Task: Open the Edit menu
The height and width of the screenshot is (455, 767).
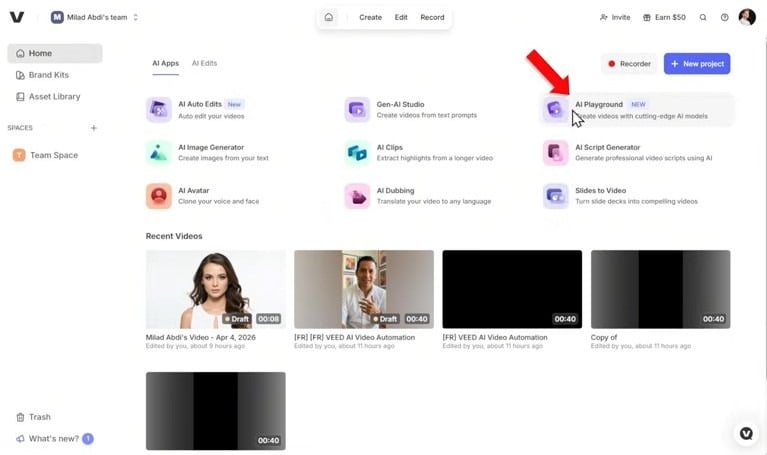Action: pyautogui.click(x=401, y=17)
